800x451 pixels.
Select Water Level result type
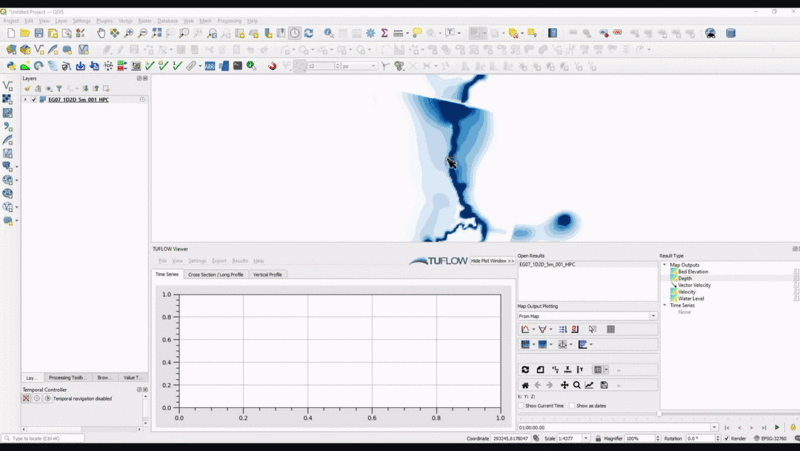[x=692, y=298]
